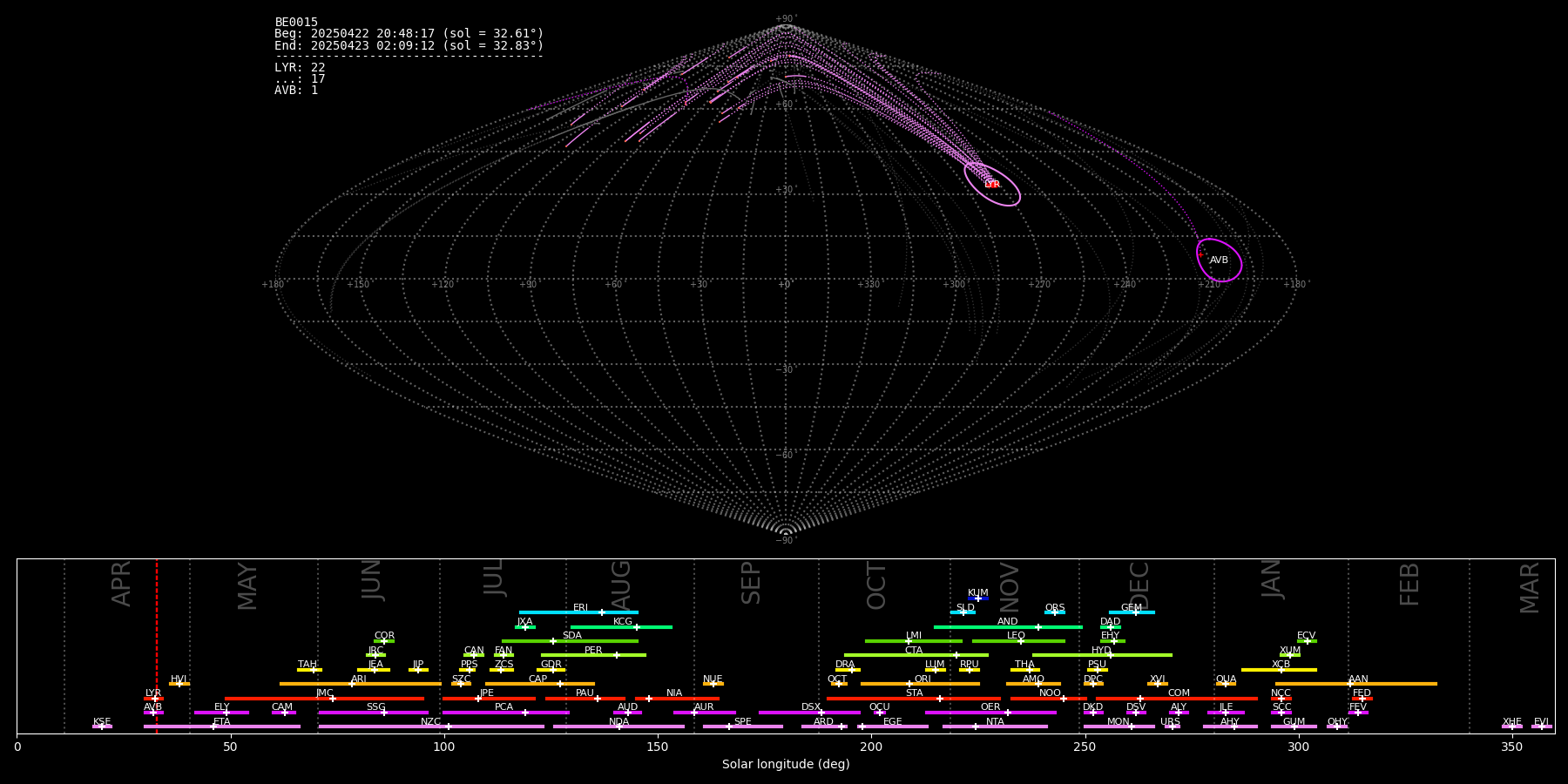The image size is (1568, 784).
Task: Click the ORI shower label in timeline
Action: pyautogui.click(x=923, y=679)
